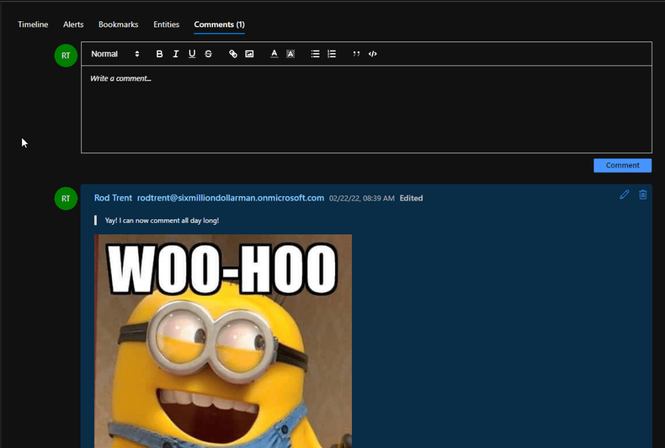
Task: Click into the Write a comment field
Action: 366,109
